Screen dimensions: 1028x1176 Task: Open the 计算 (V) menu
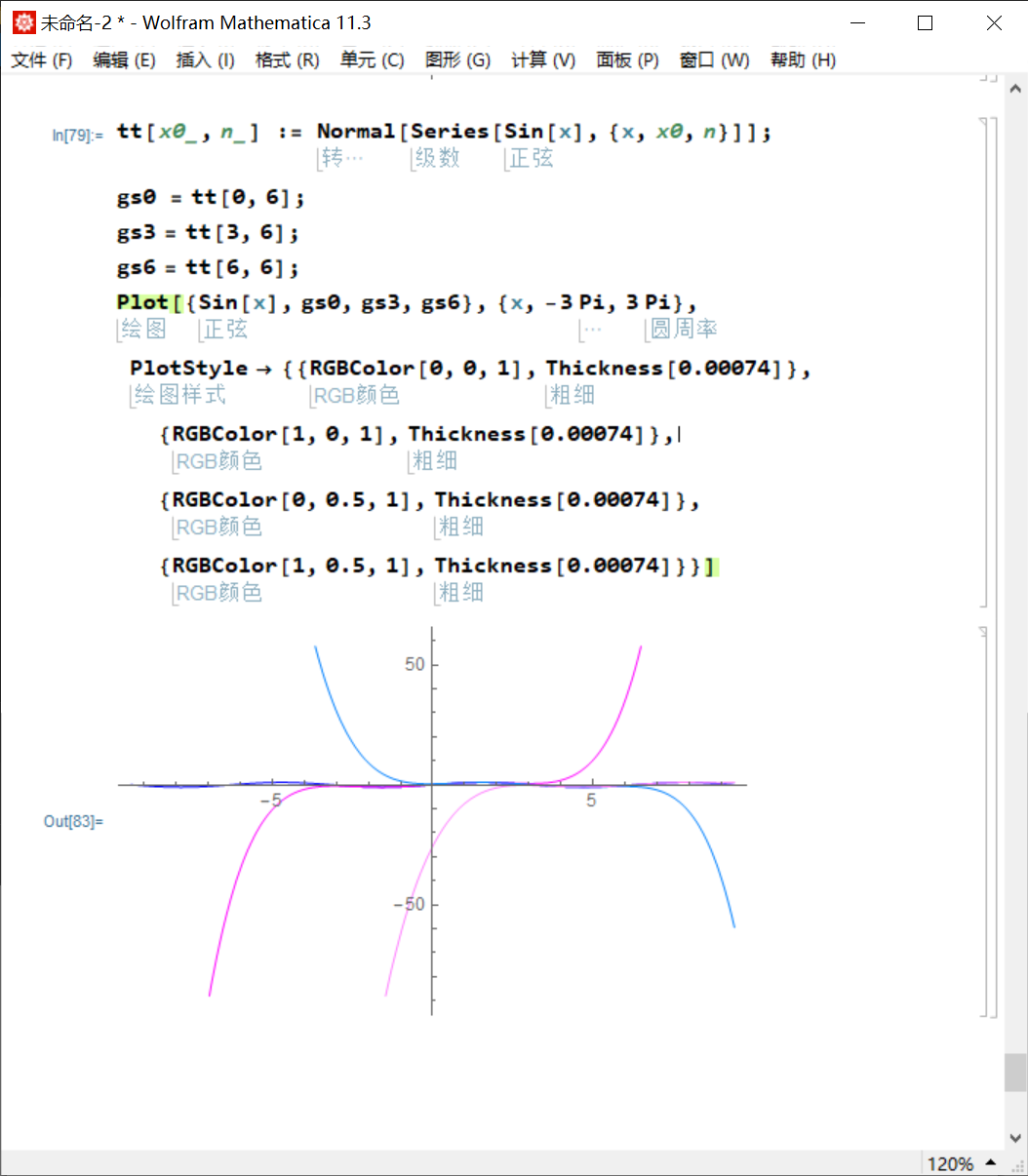point(543,60)
